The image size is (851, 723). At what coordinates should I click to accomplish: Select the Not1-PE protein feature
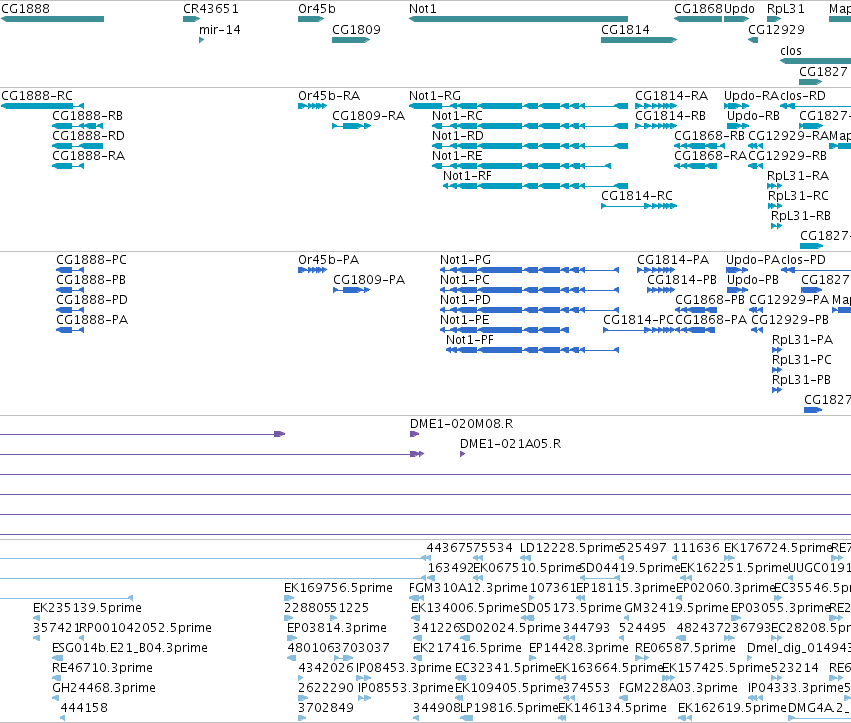504,330
